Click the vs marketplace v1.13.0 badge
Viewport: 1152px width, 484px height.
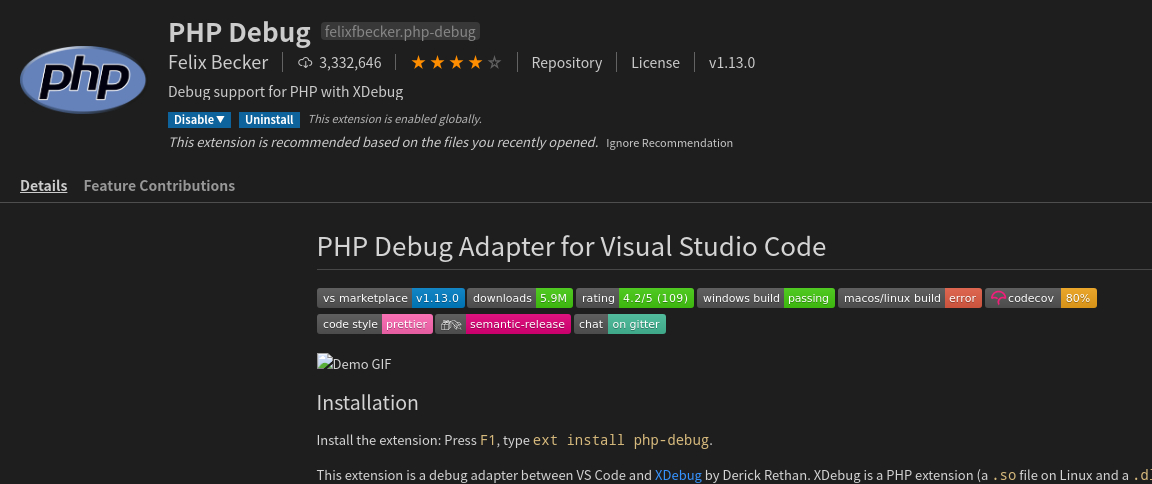391,298
